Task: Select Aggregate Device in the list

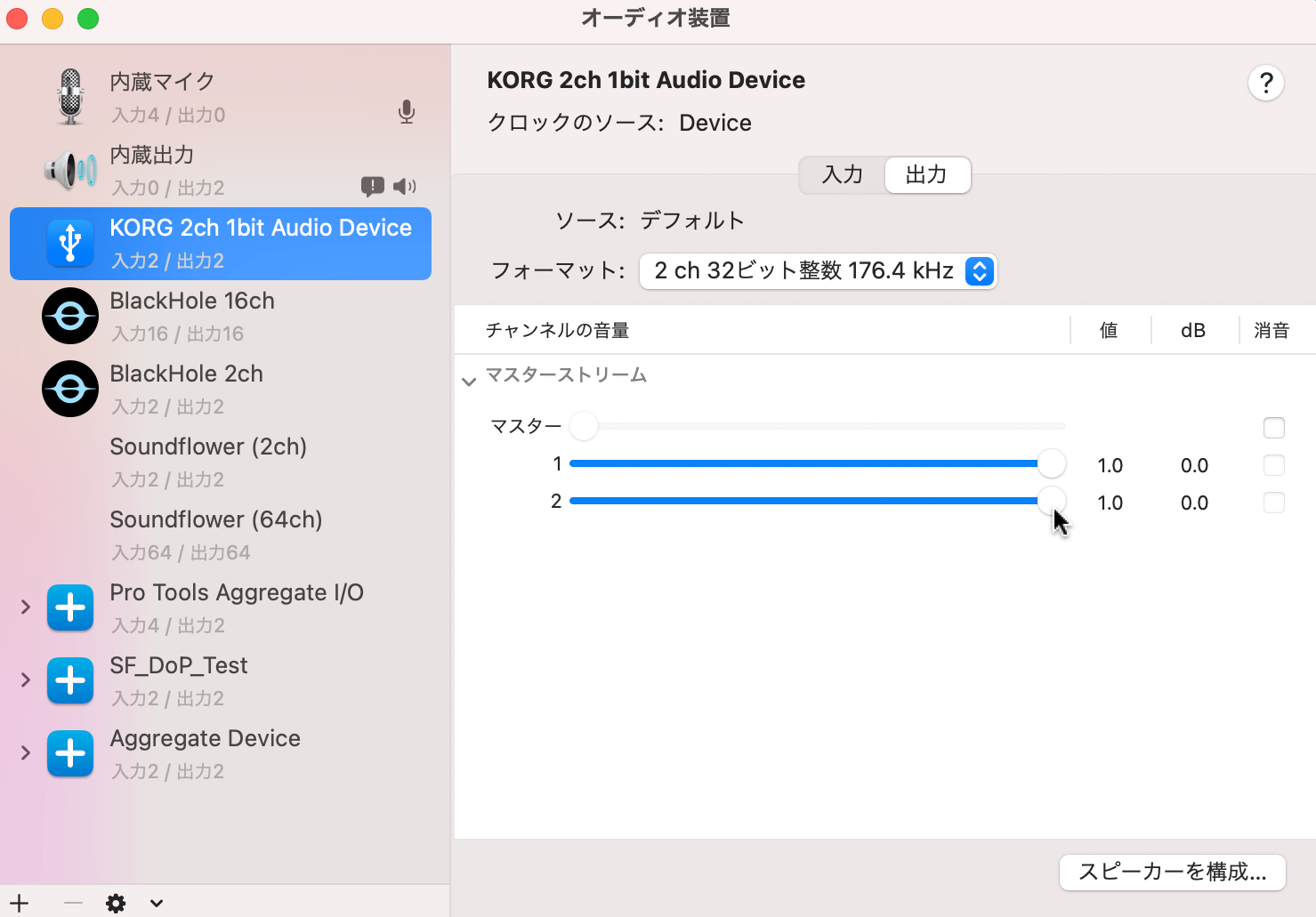Action: [x=221, y=753]
